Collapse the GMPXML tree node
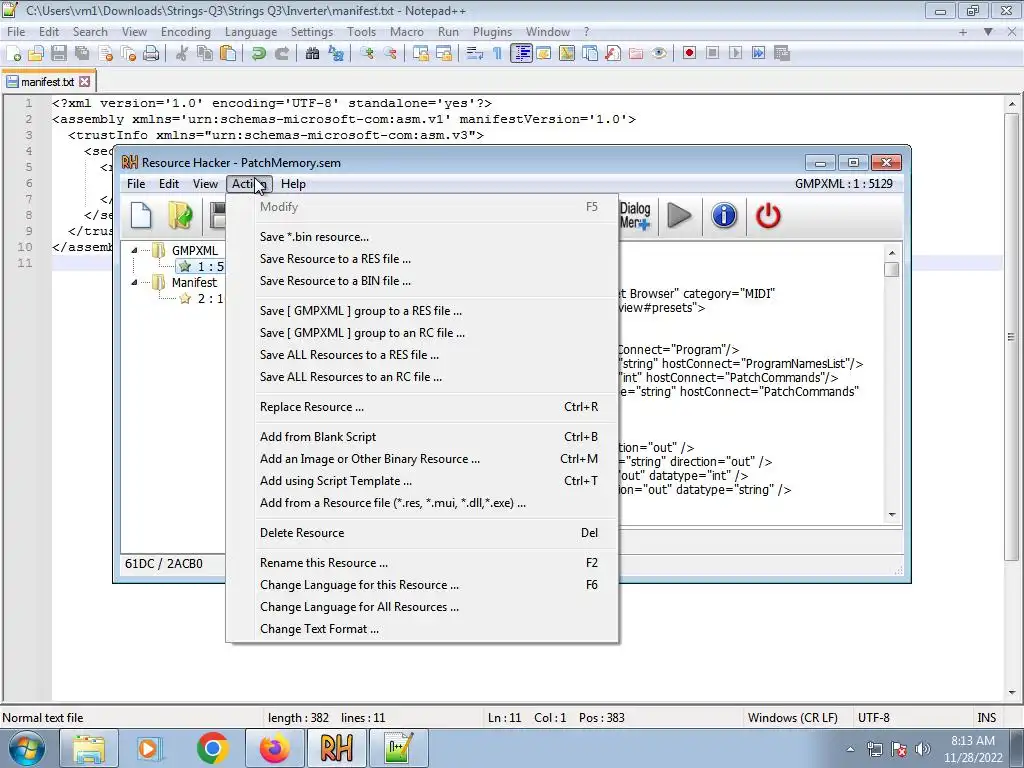This screenshot has width=1024, height=768. point(134,250)
